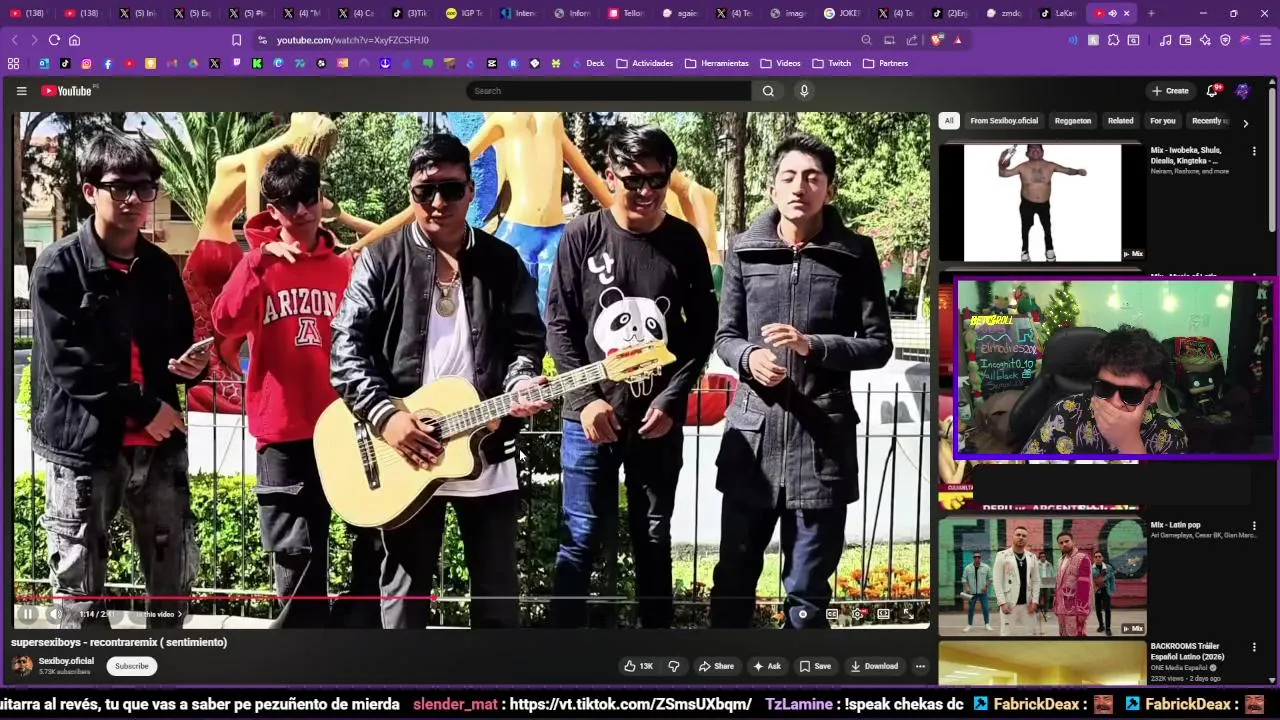1280x720 pixels.
Task: Select the All filter chip
Action: [949, 121]
